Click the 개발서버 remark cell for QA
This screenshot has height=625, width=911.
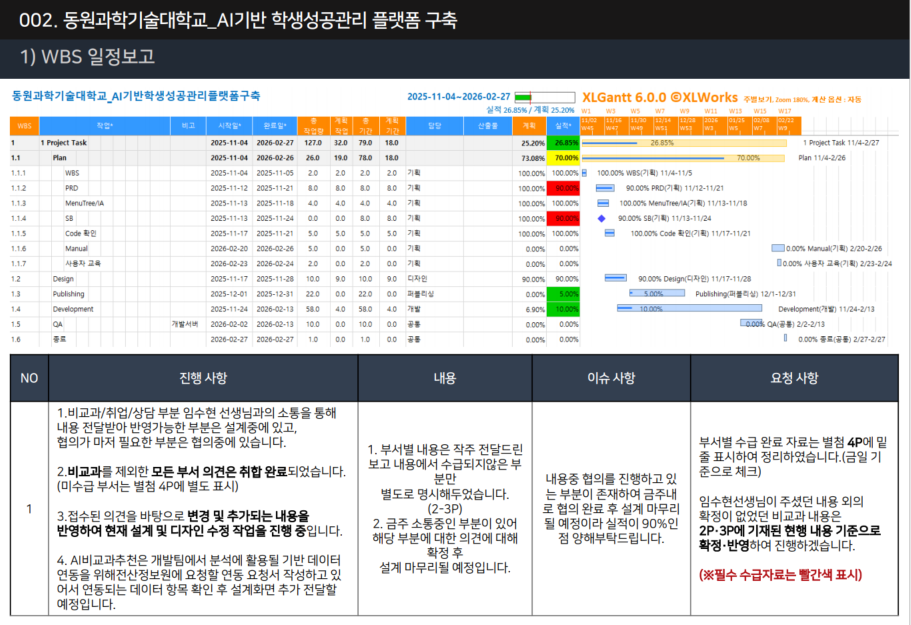coord(185,324)
